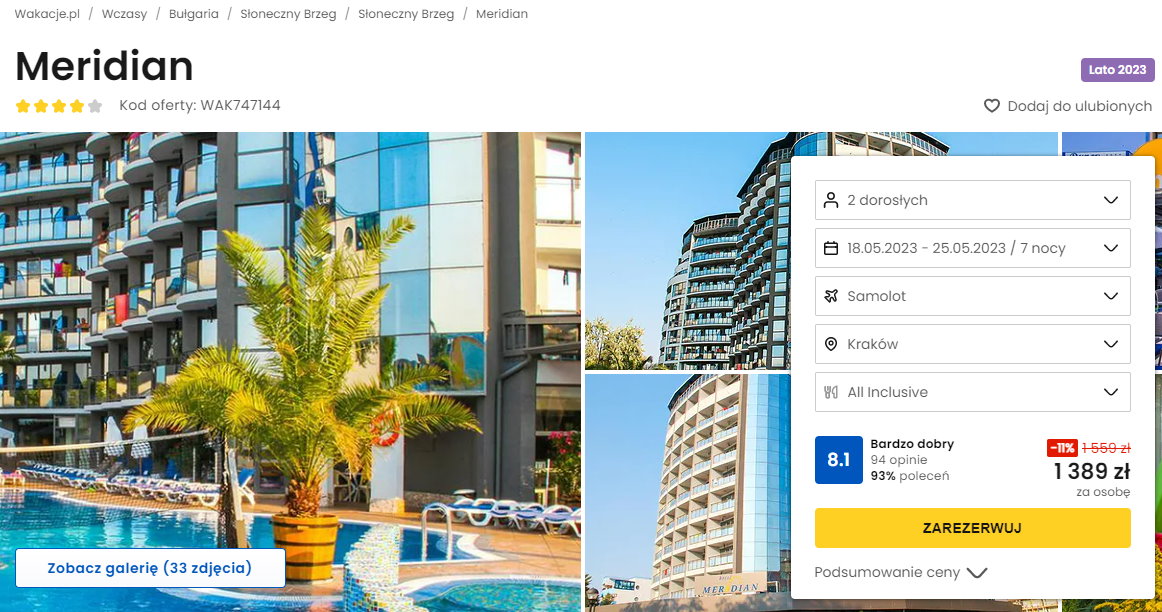Open the 2 dorosłych guests dropdown

972,200
